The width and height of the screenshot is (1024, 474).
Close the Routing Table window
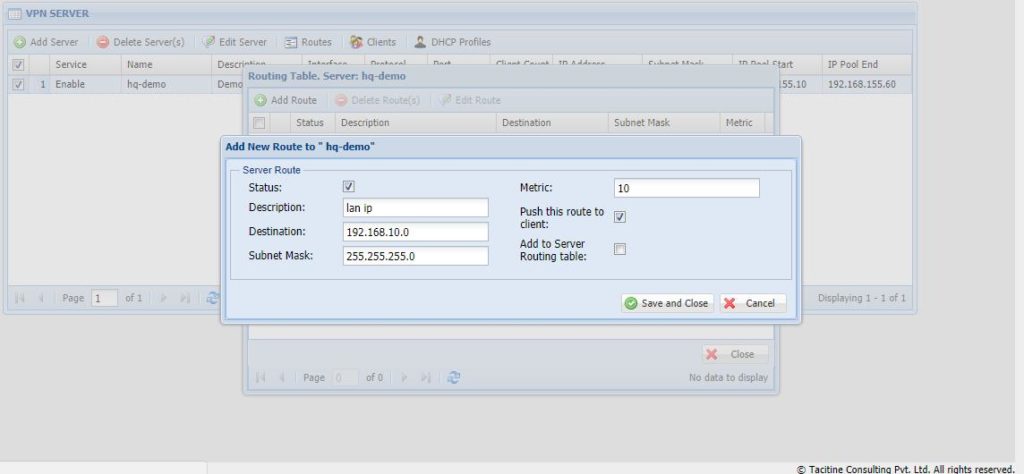(x=734, y=354)
